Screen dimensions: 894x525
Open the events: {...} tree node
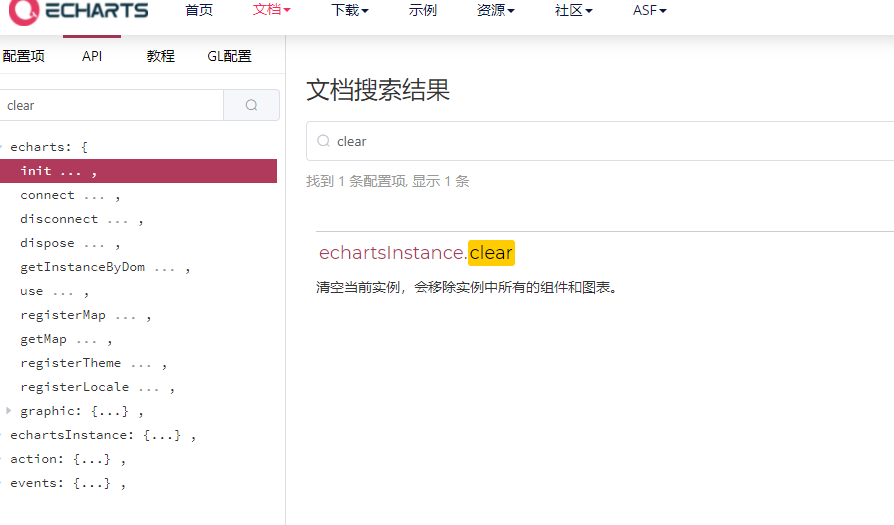[x=68, y=483]
